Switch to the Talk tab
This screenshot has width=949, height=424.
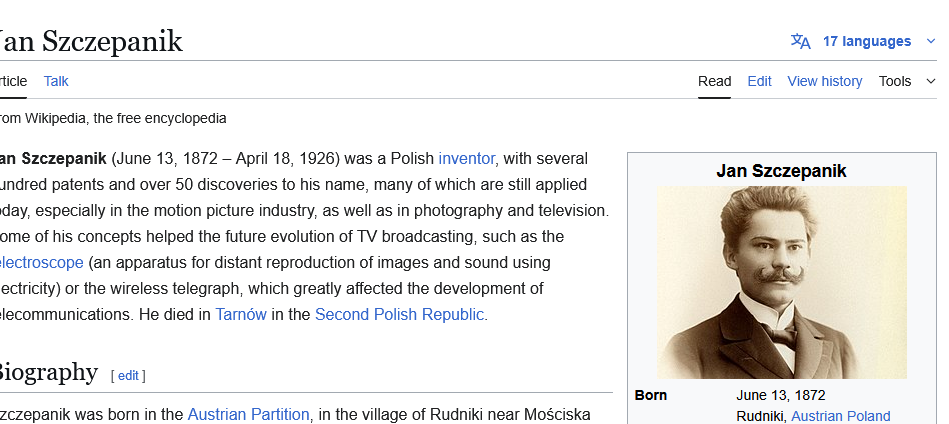56,81
